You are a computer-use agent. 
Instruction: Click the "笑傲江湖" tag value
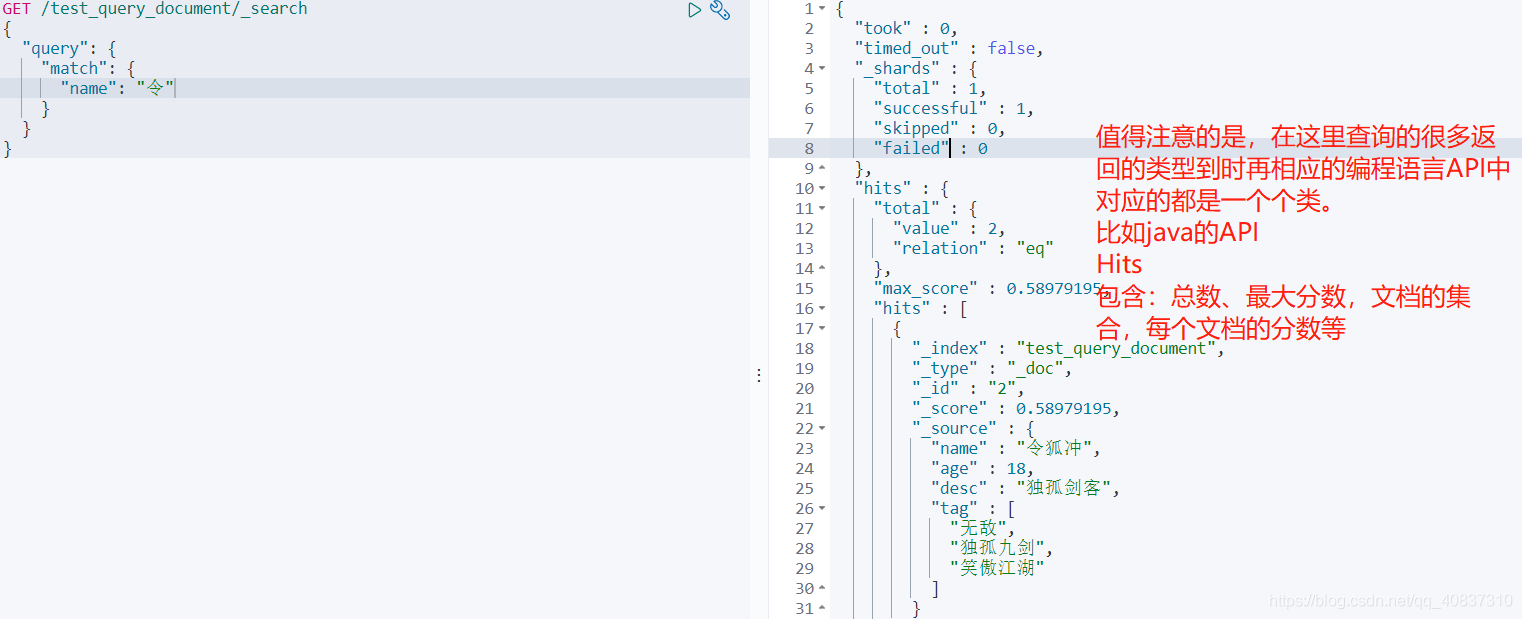[996, 568]
